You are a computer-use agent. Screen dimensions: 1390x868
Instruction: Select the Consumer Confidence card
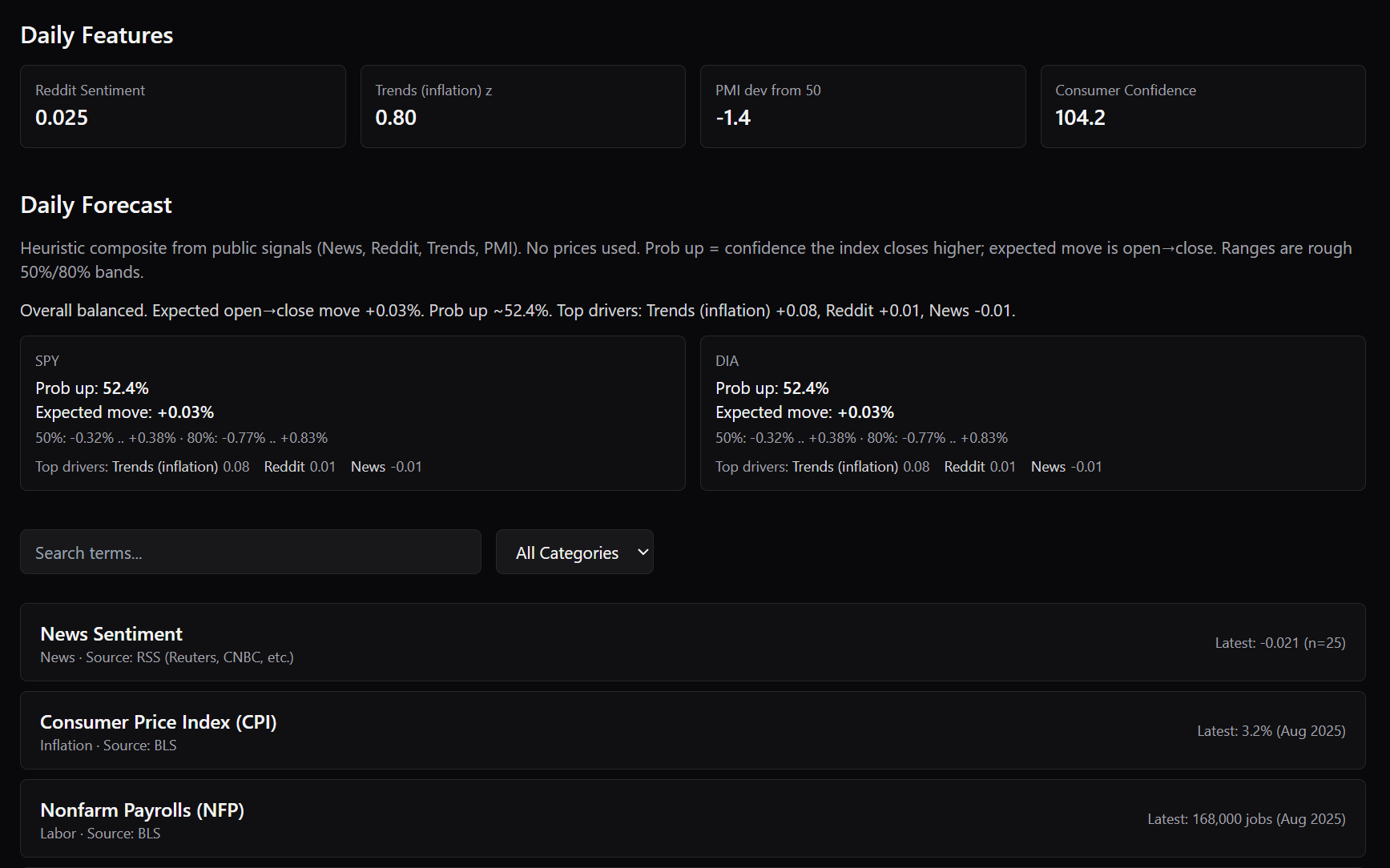(x=1203, y=106)
